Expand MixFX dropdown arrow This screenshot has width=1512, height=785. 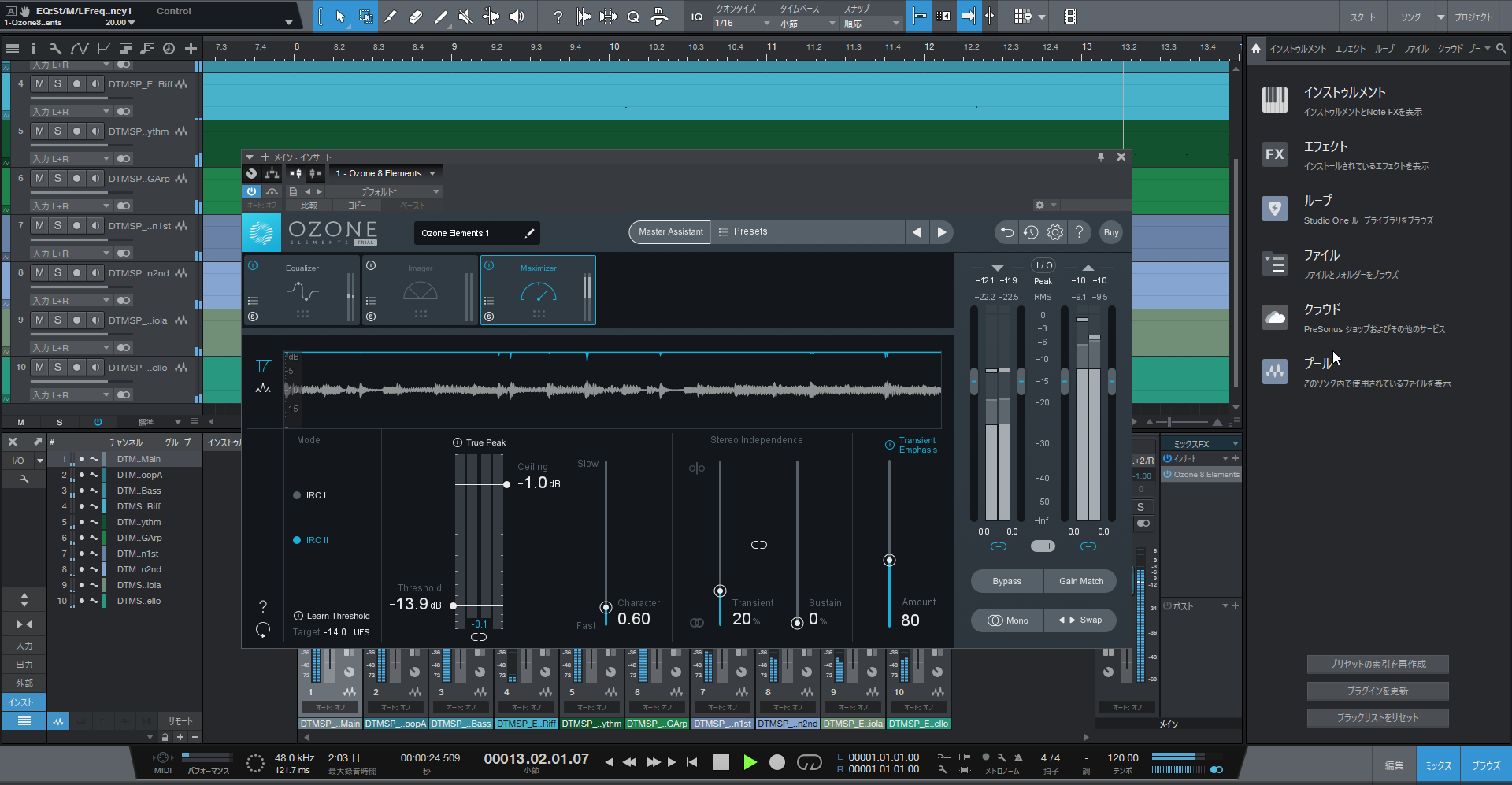1235,444
